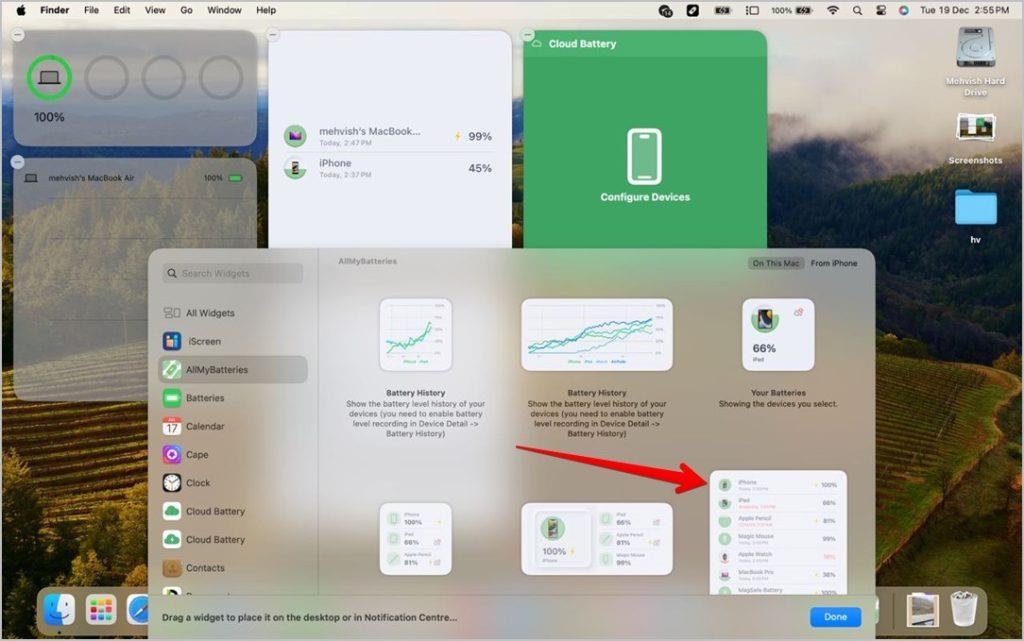
Task: Select the medium 100% iPhone widget thumbnail
Action: [596, 539]
